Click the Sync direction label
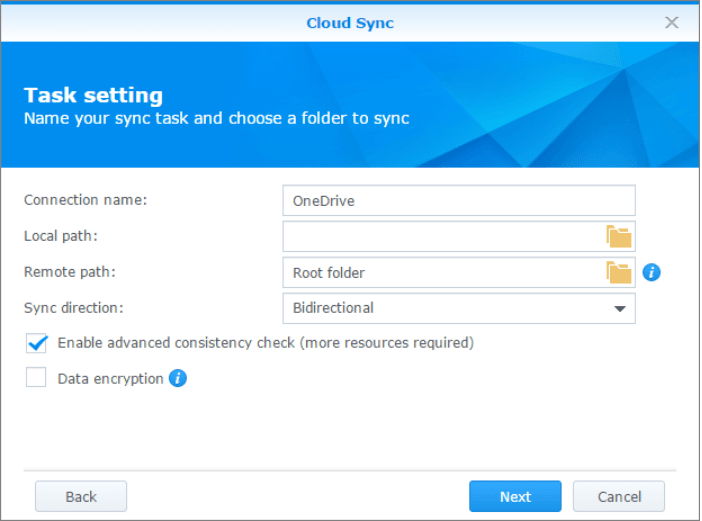The image size is (702, 521). [73, 308]
